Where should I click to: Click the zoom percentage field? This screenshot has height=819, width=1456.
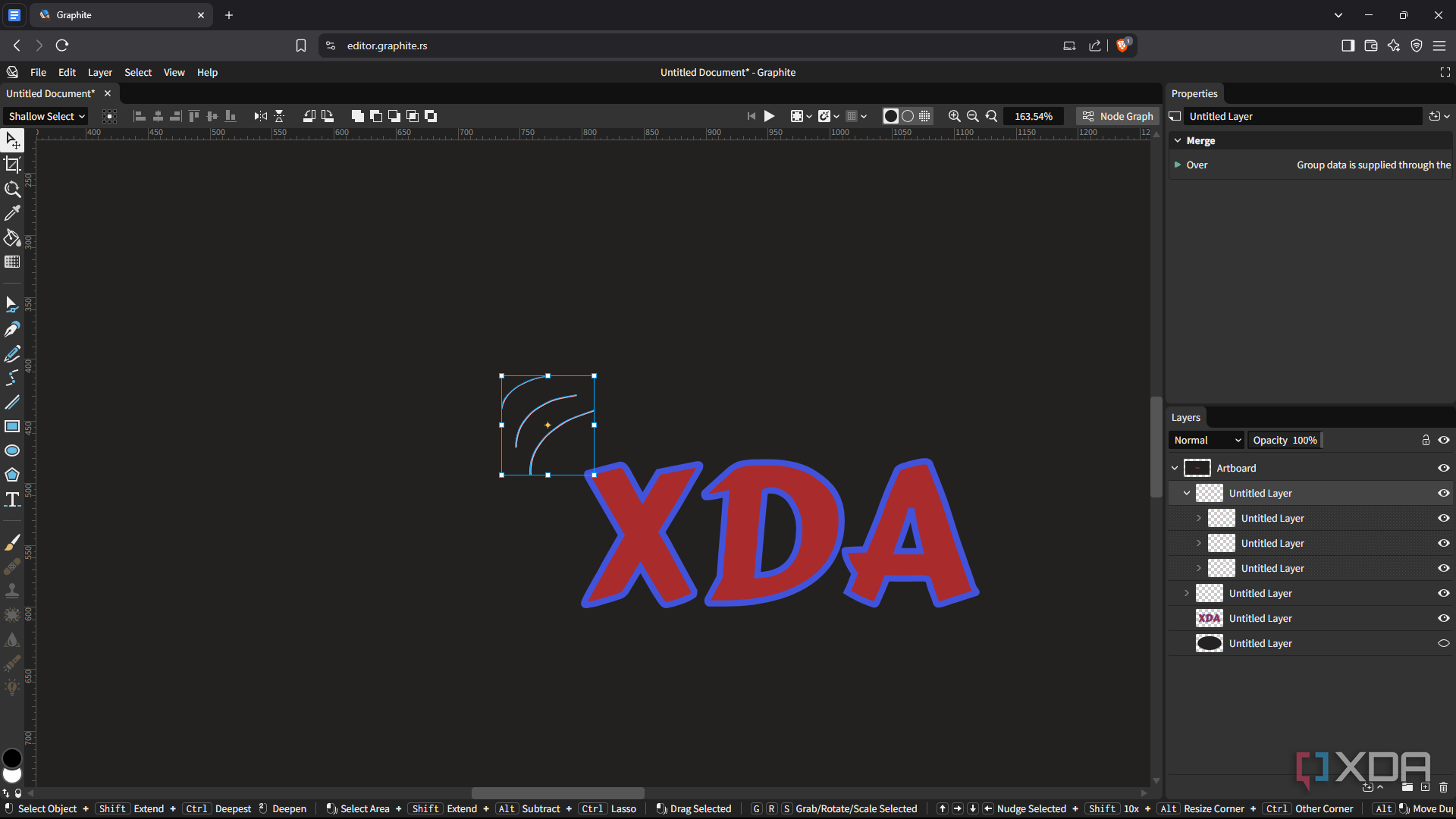(x=1033, y=116)
